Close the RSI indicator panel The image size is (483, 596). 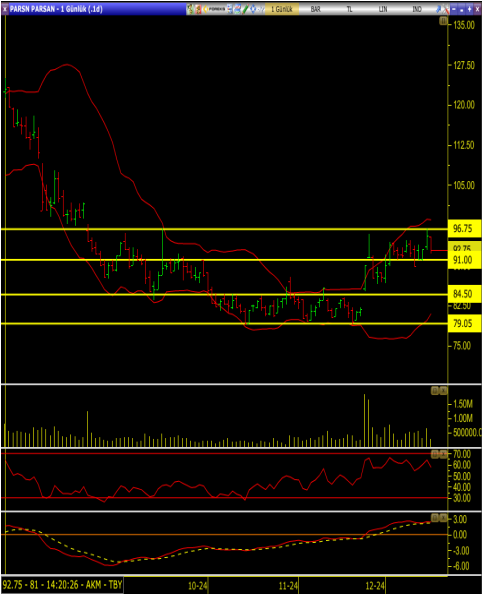443,454
